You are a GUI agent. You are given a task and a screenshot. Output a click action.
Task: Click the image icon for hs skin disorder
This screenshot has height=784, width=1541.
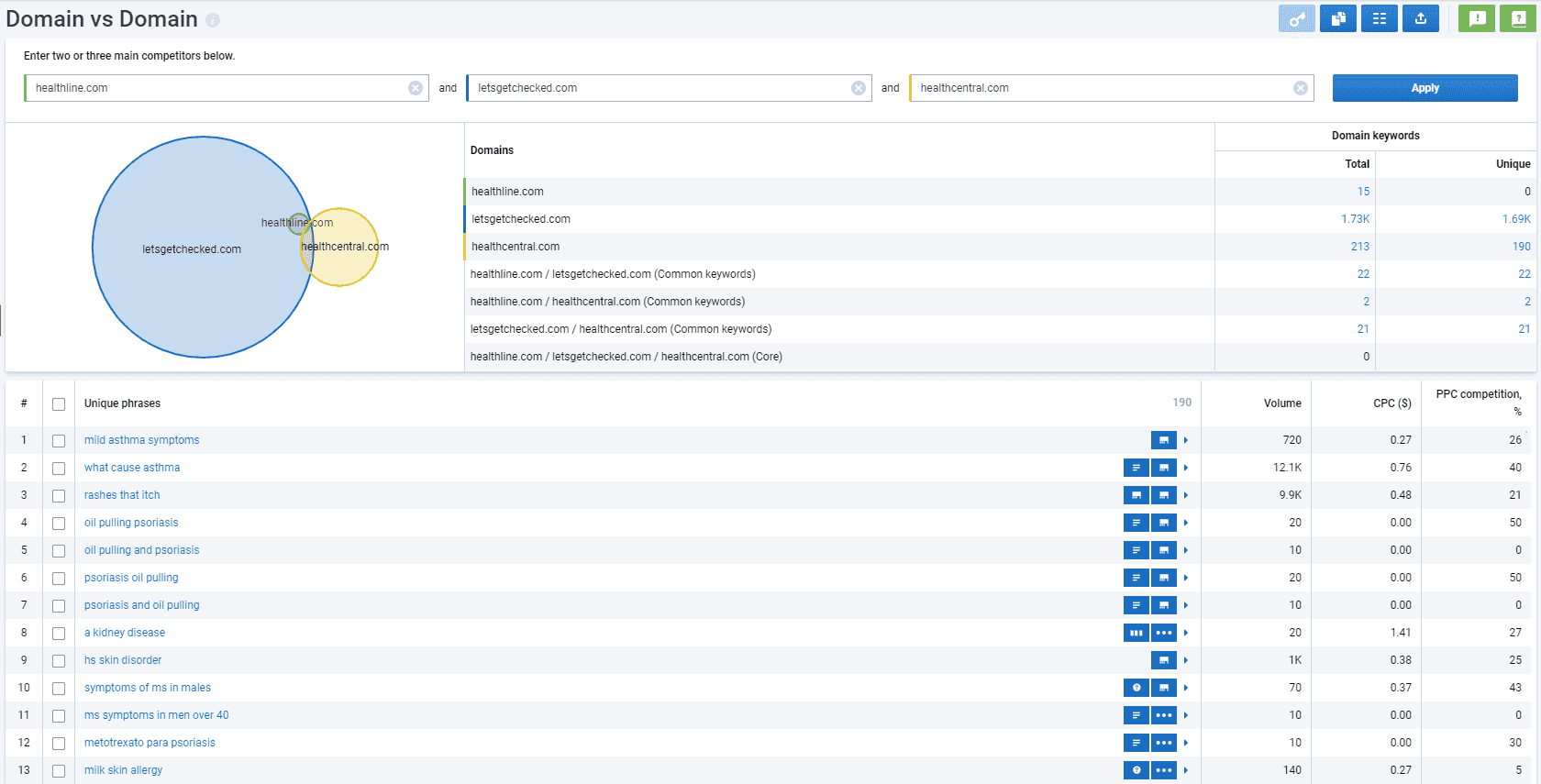[x=1164, y=660]
